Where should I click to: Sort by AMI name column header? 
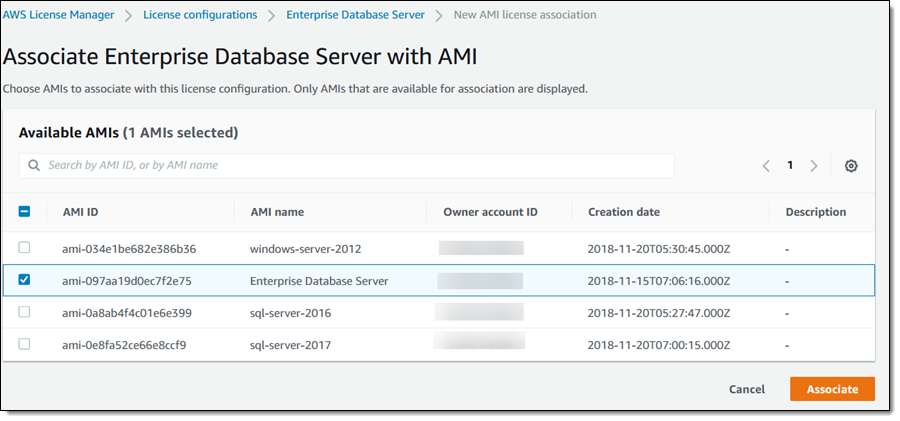pos(277,212)
